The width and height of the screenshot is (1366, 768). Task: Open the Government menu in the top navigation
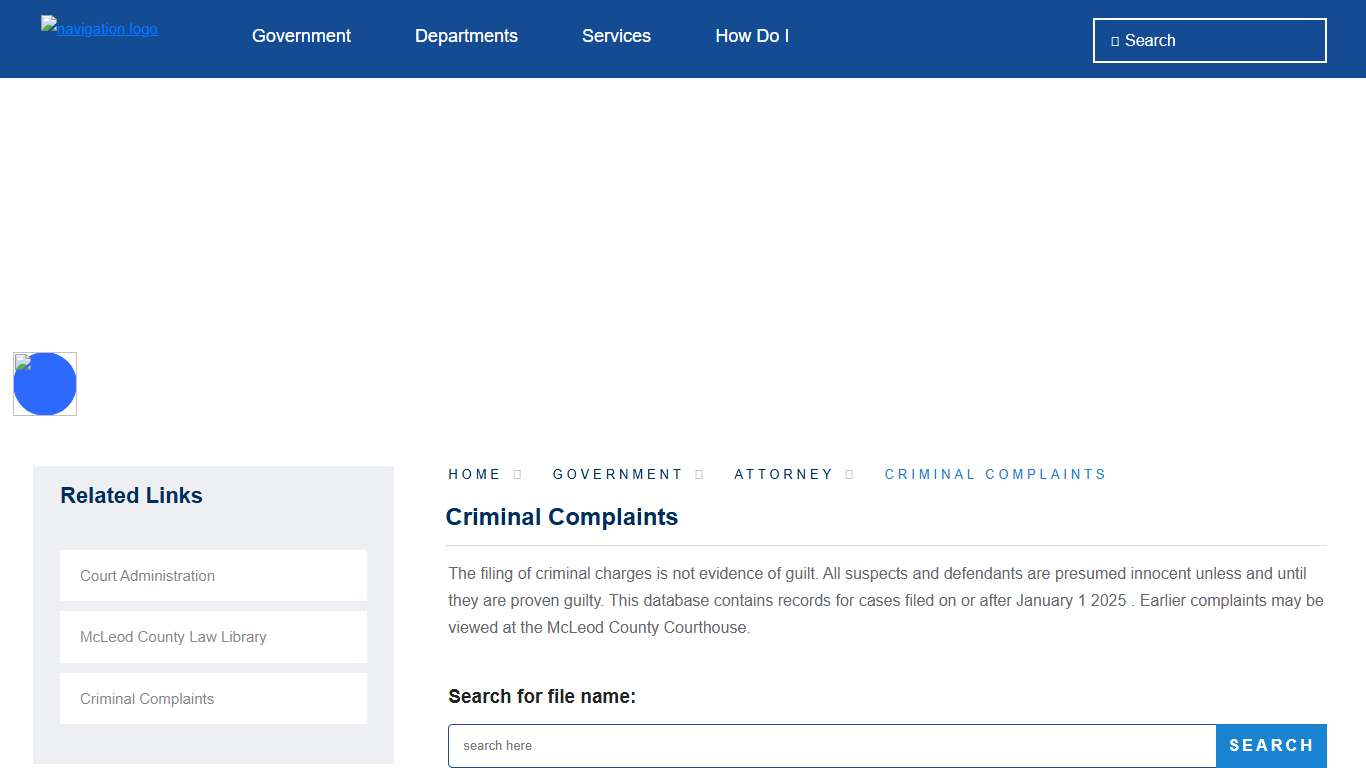(x=301, y=36)
